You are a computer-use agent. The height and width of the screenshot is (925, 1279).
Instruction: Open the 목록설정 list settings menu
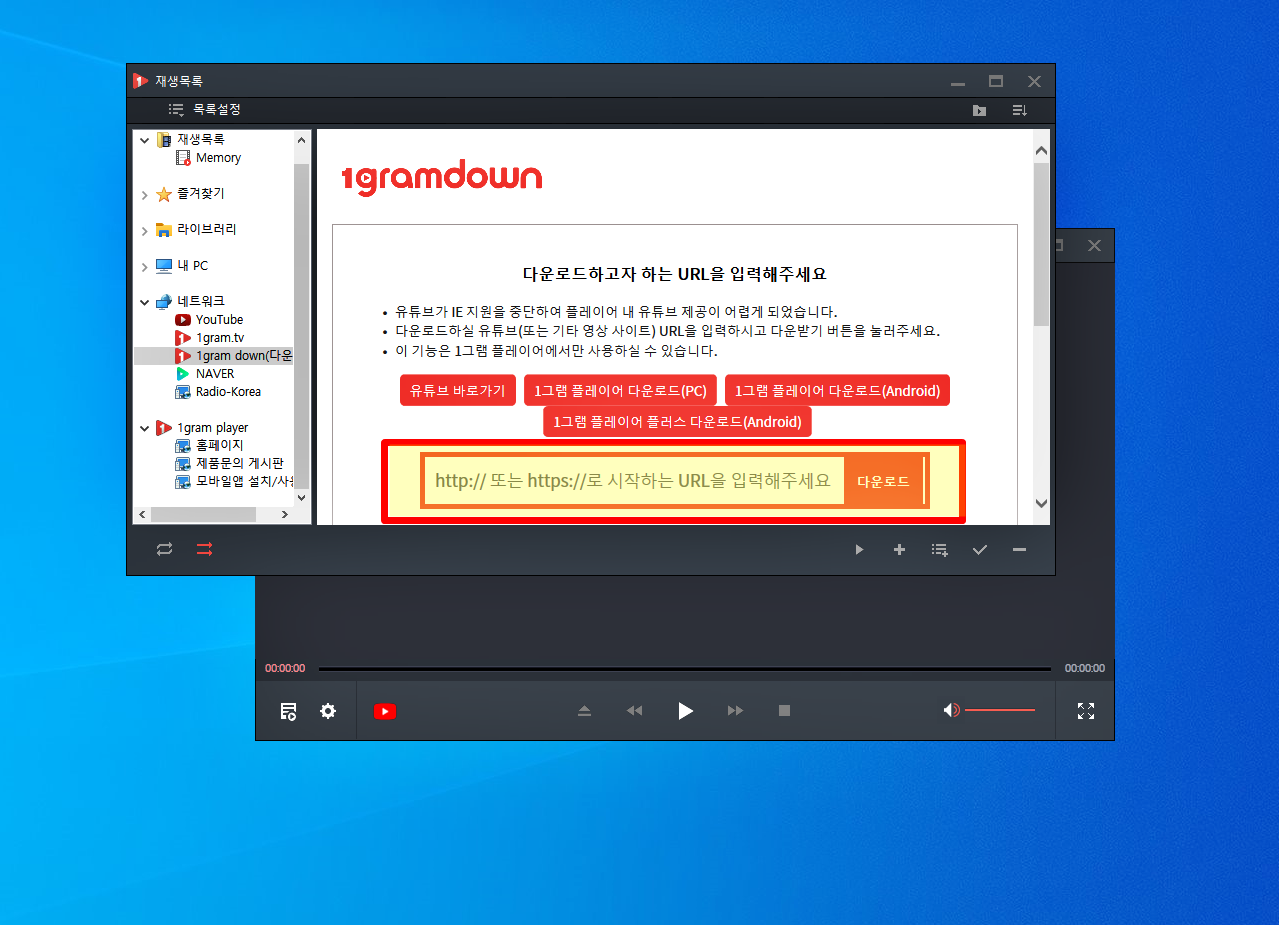click(x=204, y=109)
